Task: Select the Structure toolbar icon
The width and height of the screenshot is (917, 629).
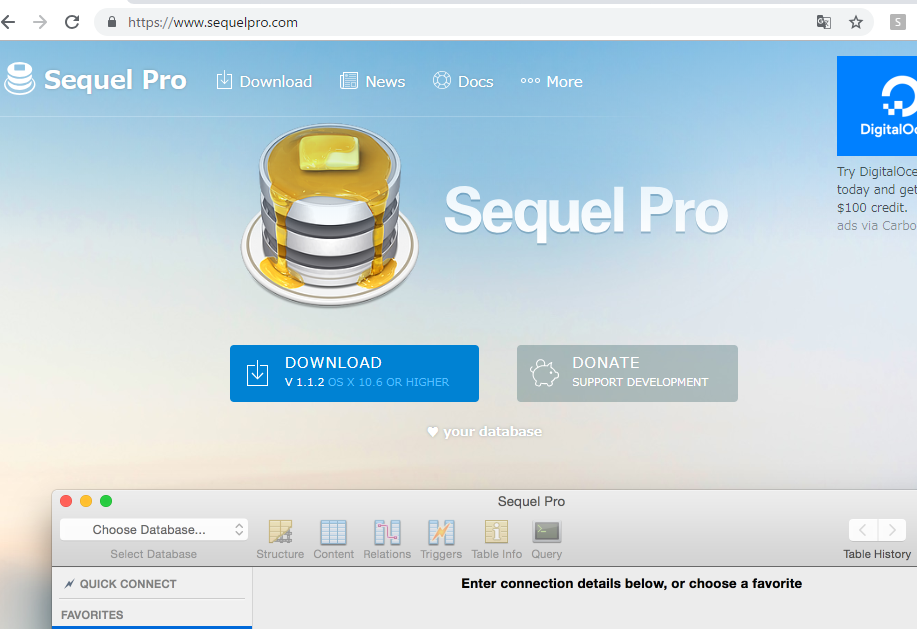Action: tap(280, 532)
